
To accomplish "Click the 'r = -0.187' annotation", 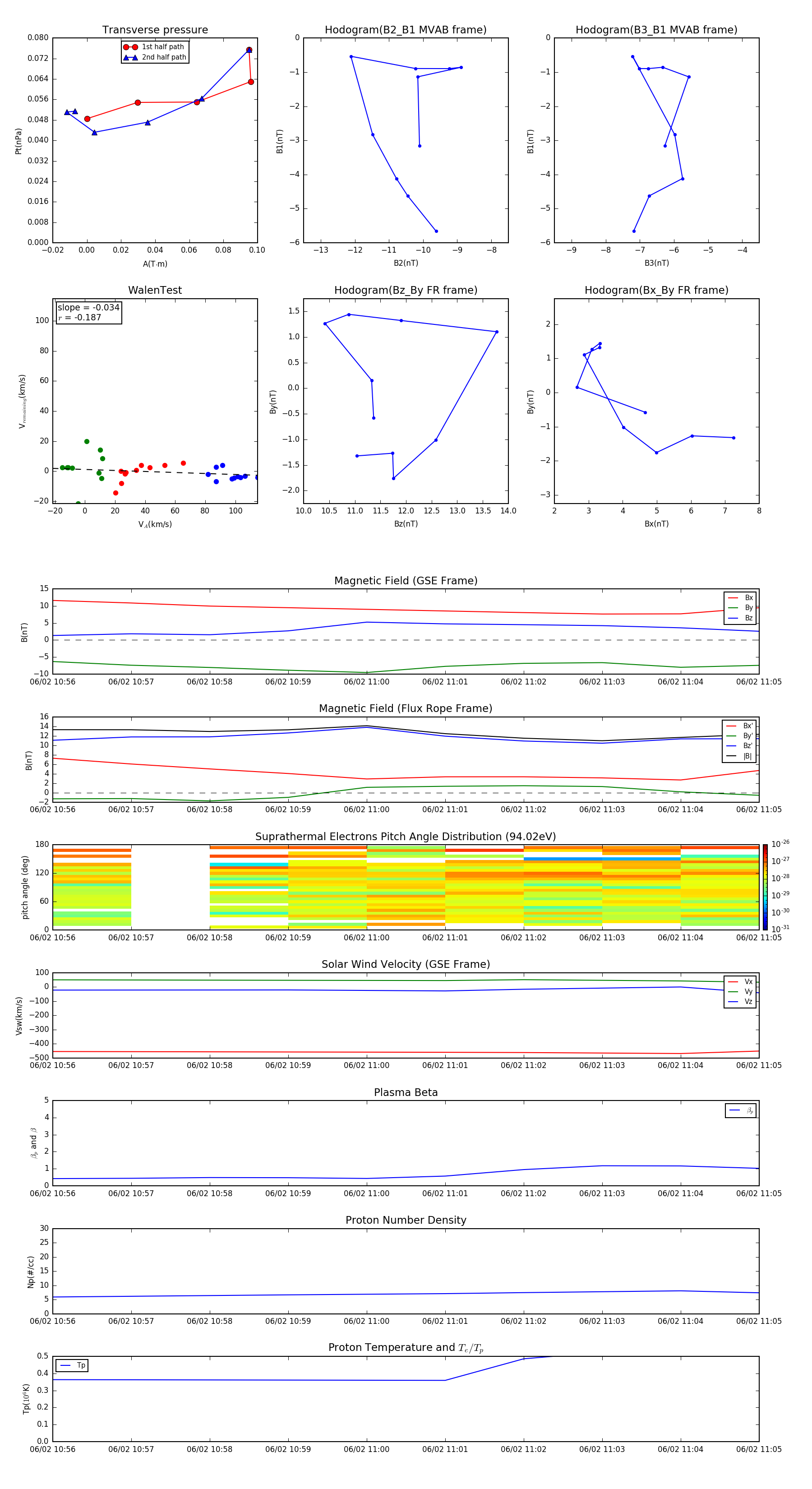I will [x=80, y=317].
